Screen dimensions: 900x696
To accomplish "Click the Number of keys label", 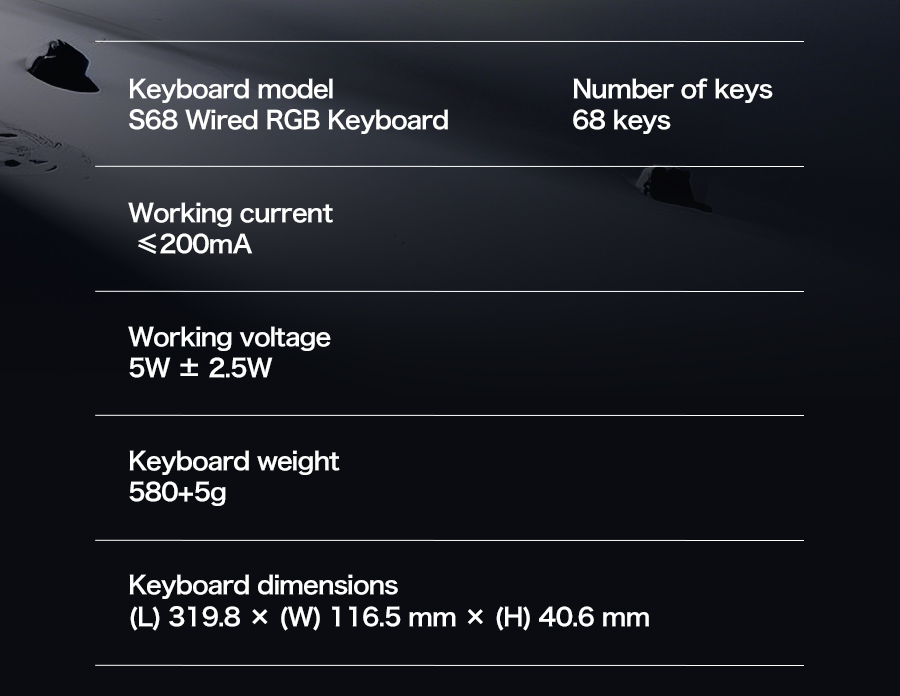I will 672,90.
